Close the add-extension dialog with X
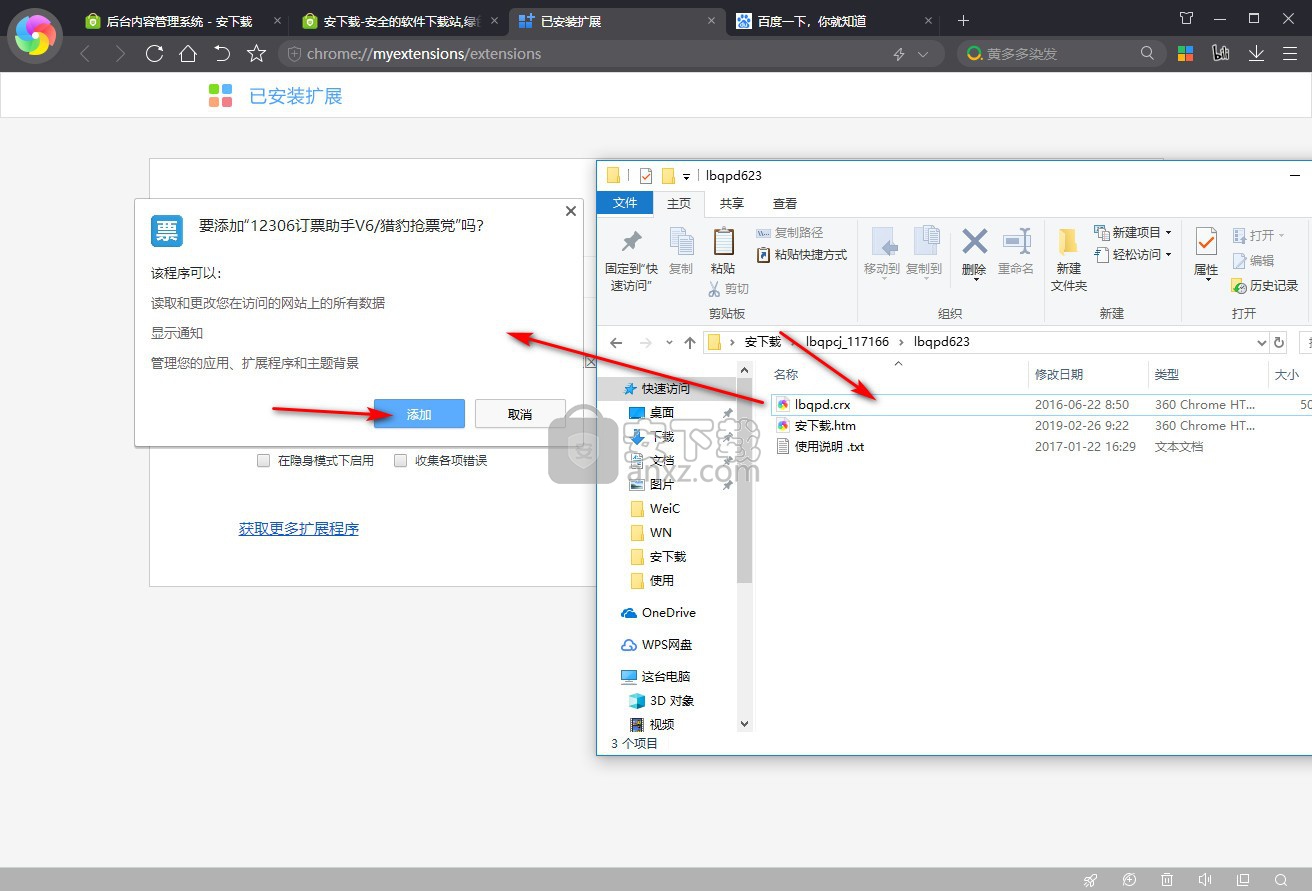Screen dimensions: 1312x891 click(x=571, y=211)
